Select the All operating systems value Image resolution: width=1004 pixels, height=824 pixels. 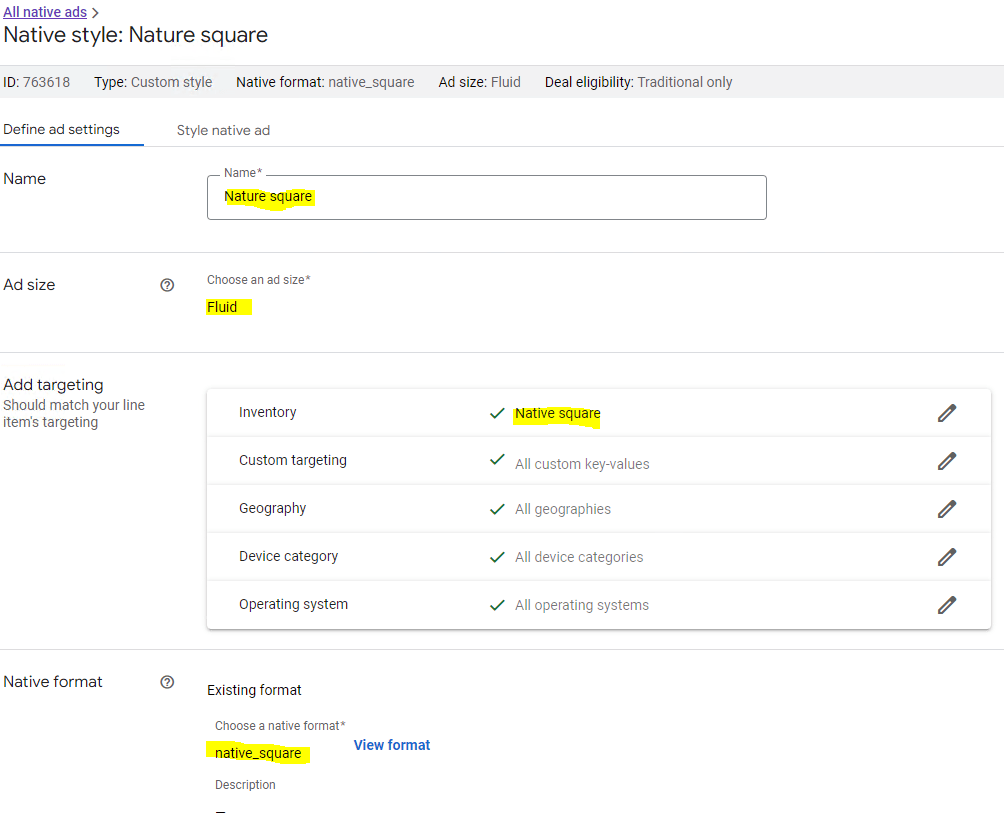point(581,605)
